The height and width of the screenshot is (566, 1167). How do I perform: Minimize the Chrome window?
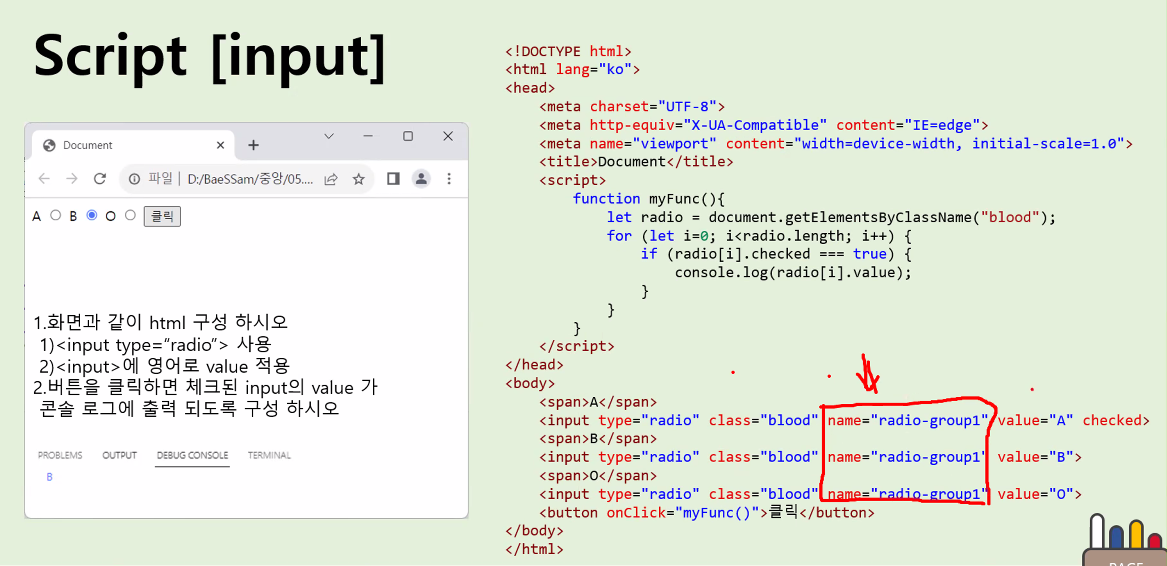click(368, 136)
